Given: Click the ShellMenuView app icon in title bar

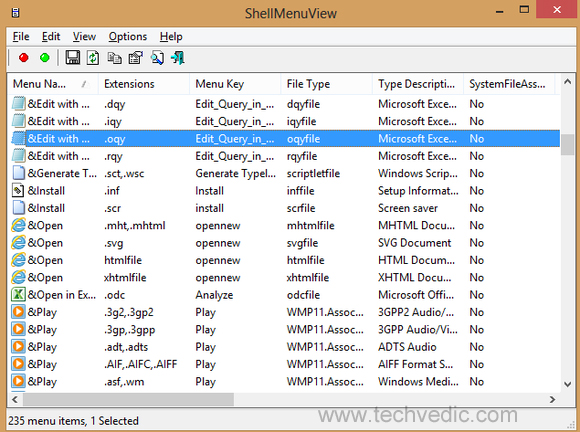Looking at the screenshot, I should click(15, 13).
